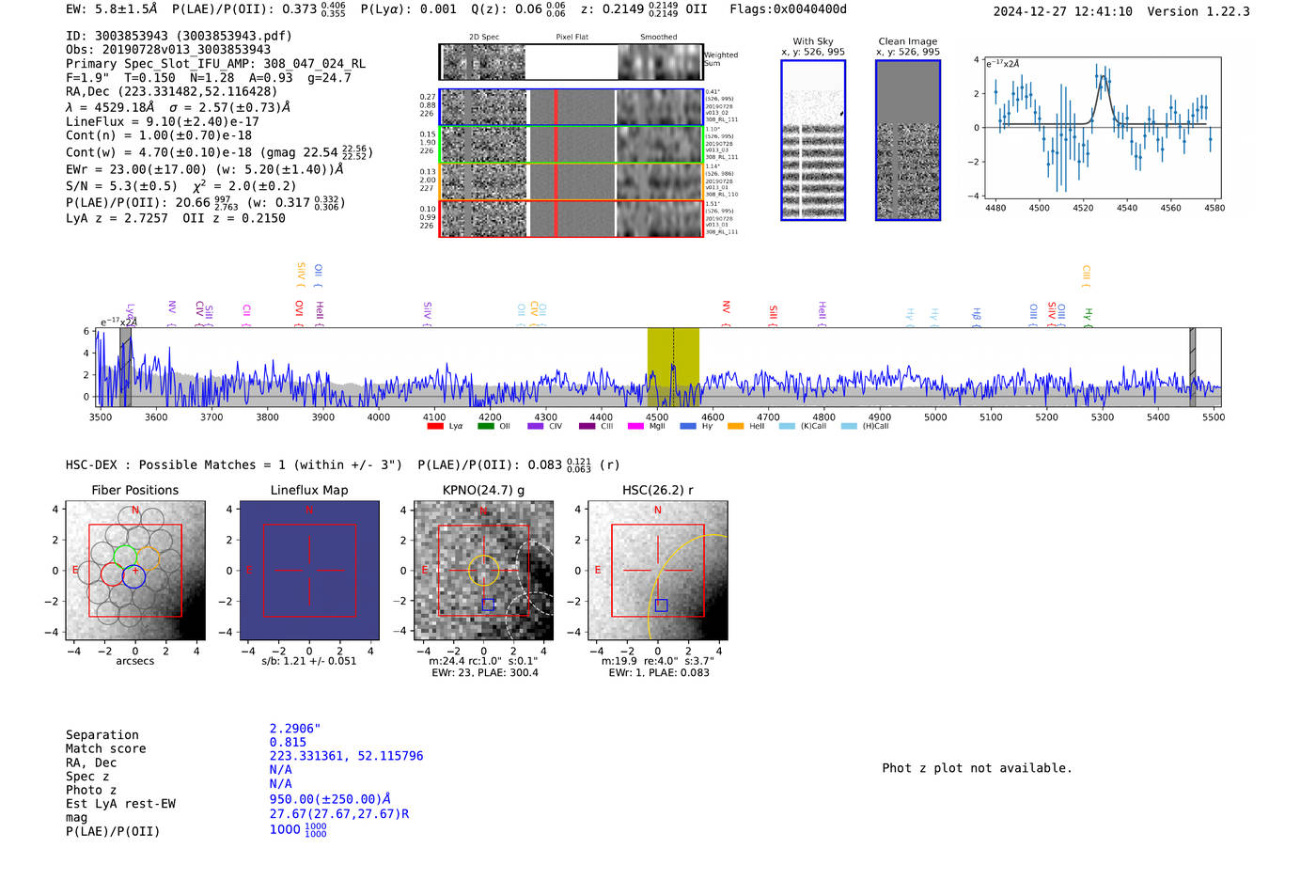Screen dimensions: 1316x896
Task: Click the HSC caption m:19.9 re:4.0" s:3.7"
Action: tap(657, 661)
